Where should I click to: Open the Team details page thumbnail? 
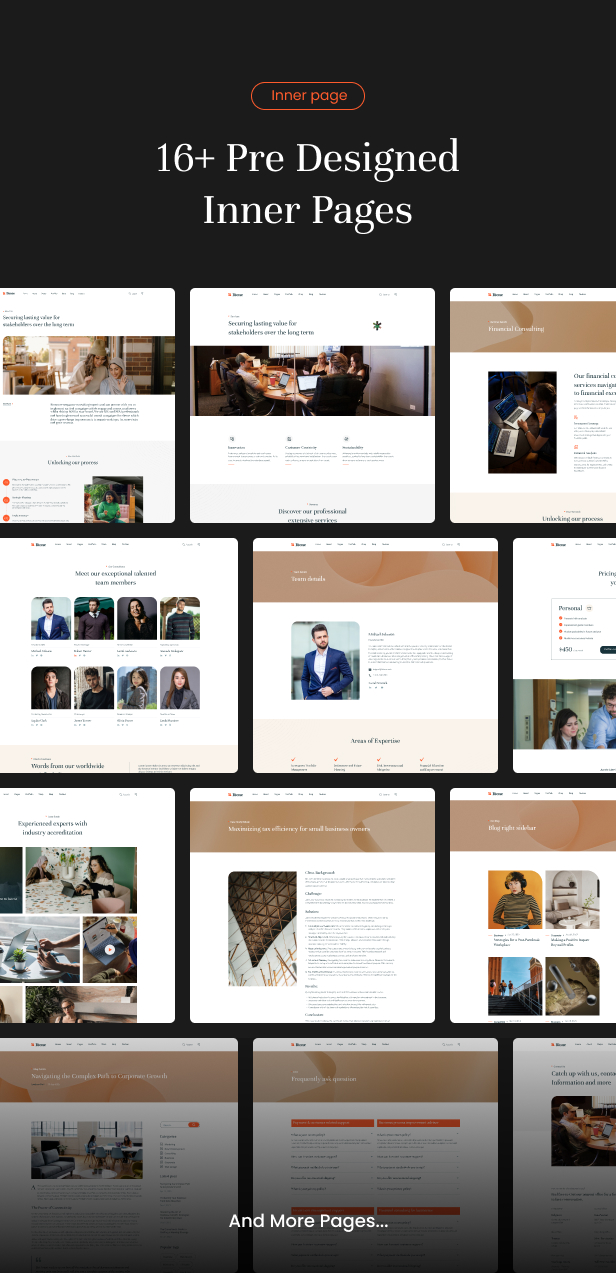[x=374, y=655]
